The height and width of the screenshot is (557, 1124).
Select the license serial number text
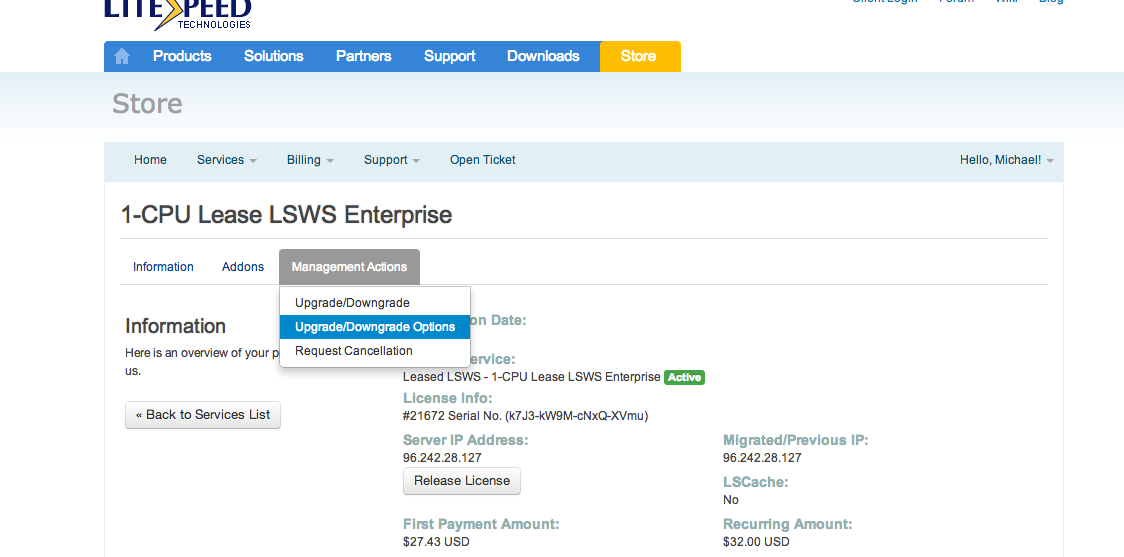point(525,416)
